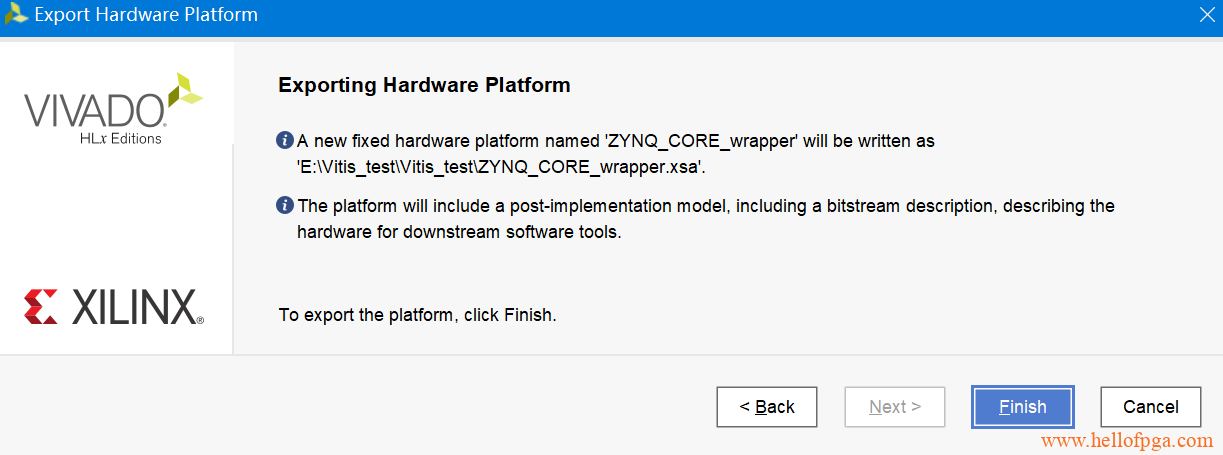Cancel the hardware export wizard

tap(1150, 407)
